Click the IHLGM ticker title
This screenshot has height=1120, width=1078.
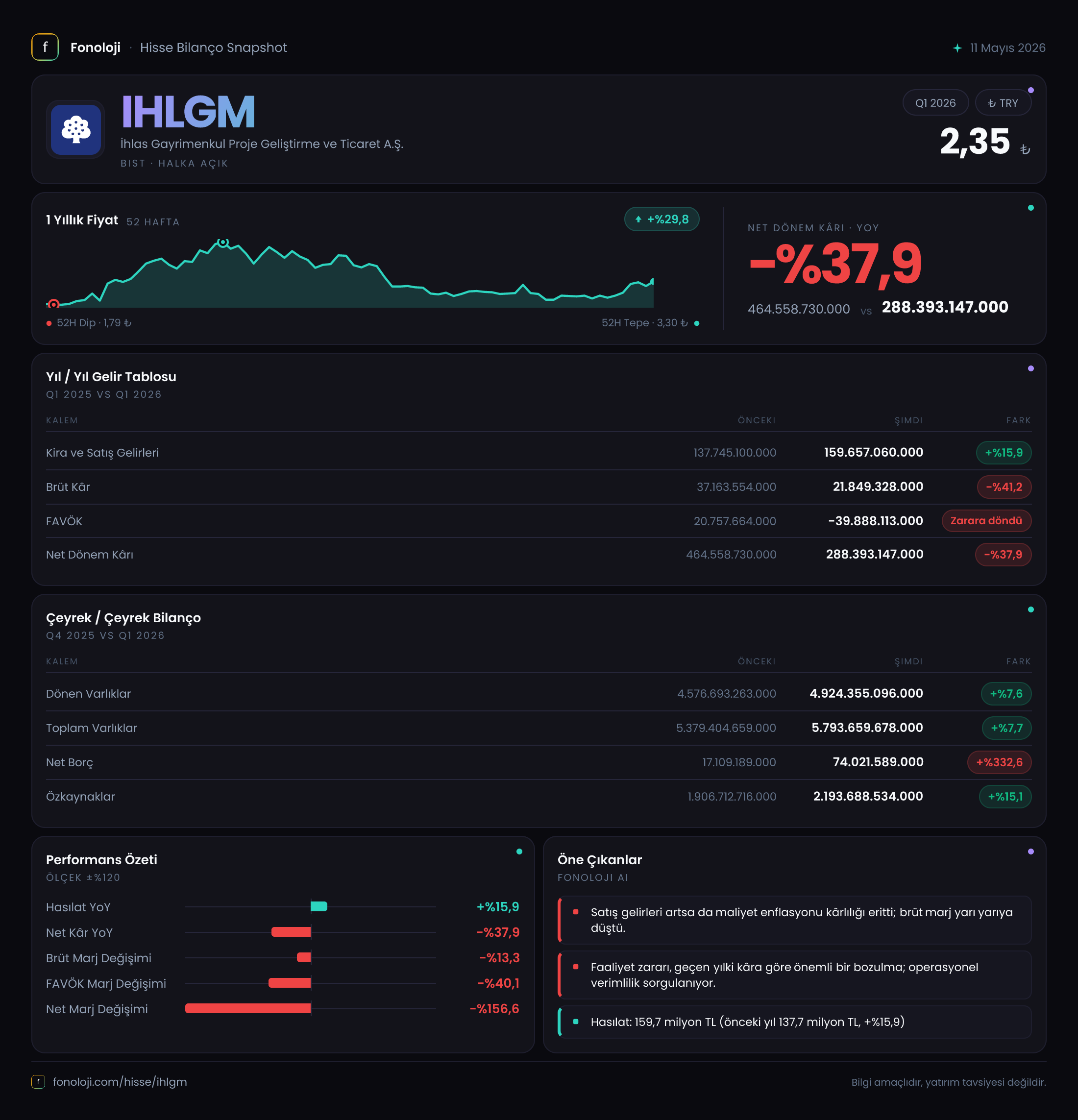coord(188,112)
